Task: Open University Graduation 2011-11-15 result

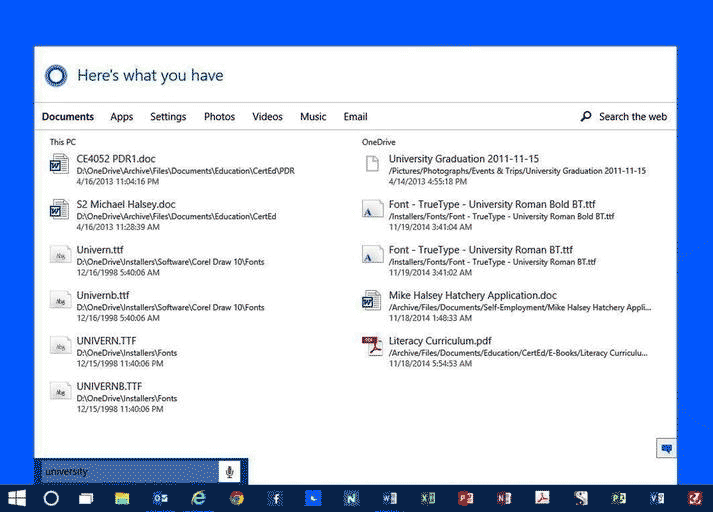Action: [463, 159]
